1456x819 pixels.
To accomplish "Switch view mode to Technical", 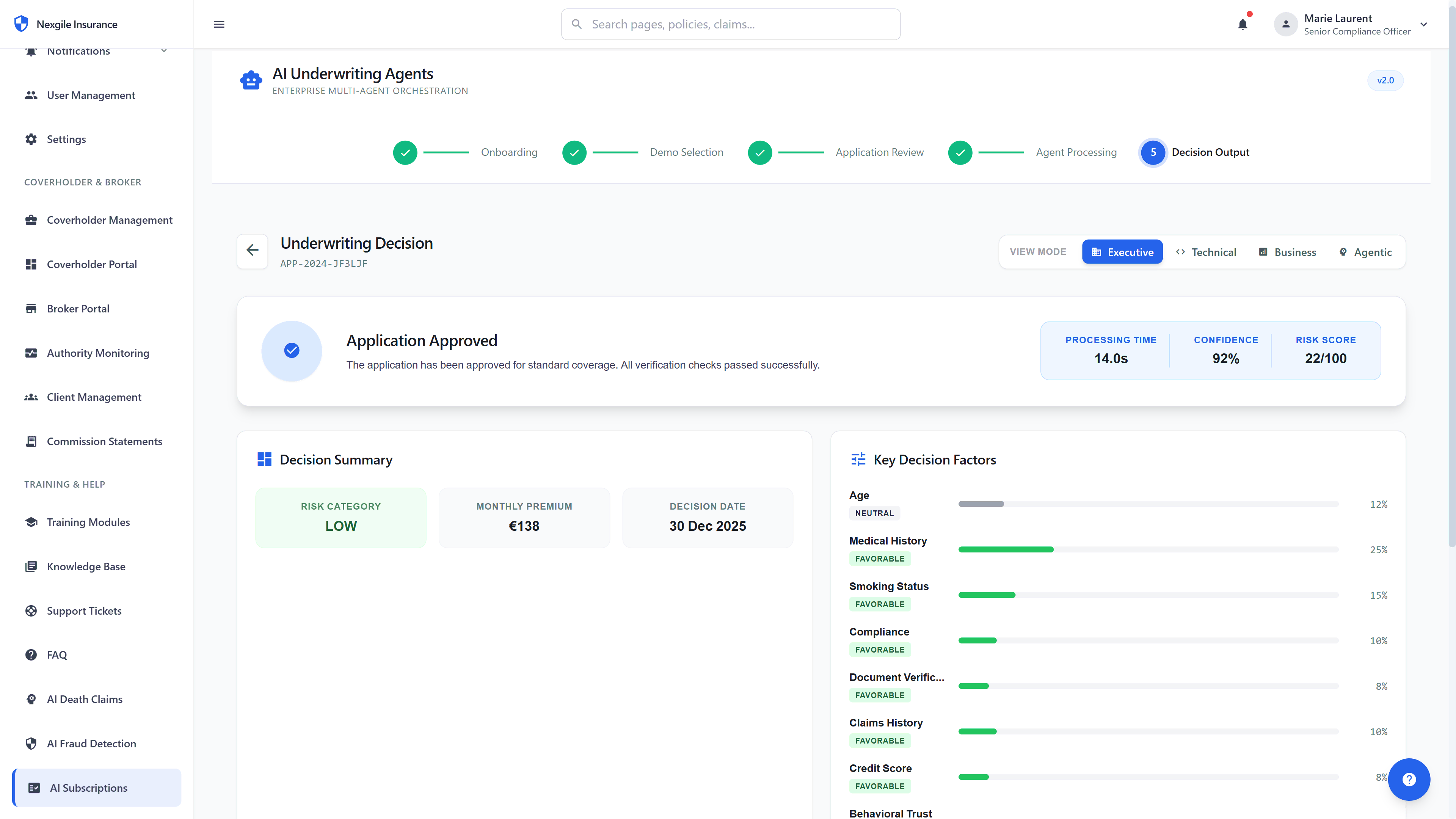I will point(1206,252).
